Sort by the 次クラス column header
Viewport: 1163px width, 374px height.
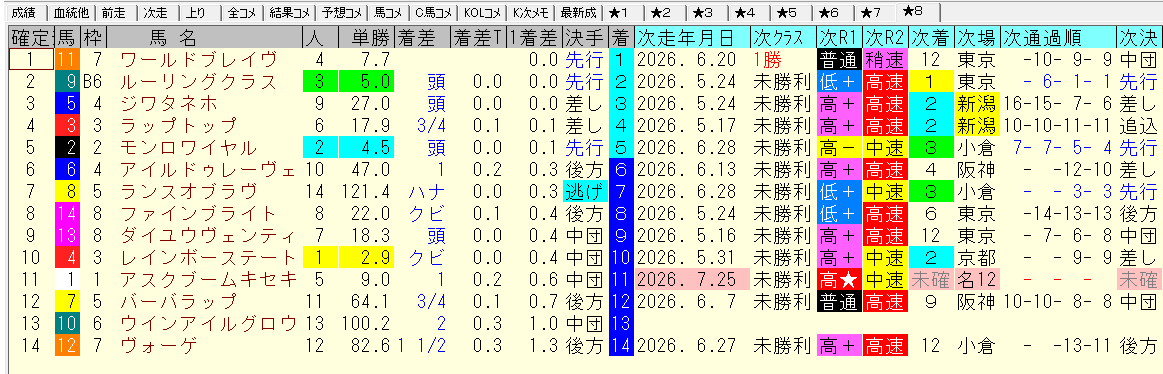point(782,38)
